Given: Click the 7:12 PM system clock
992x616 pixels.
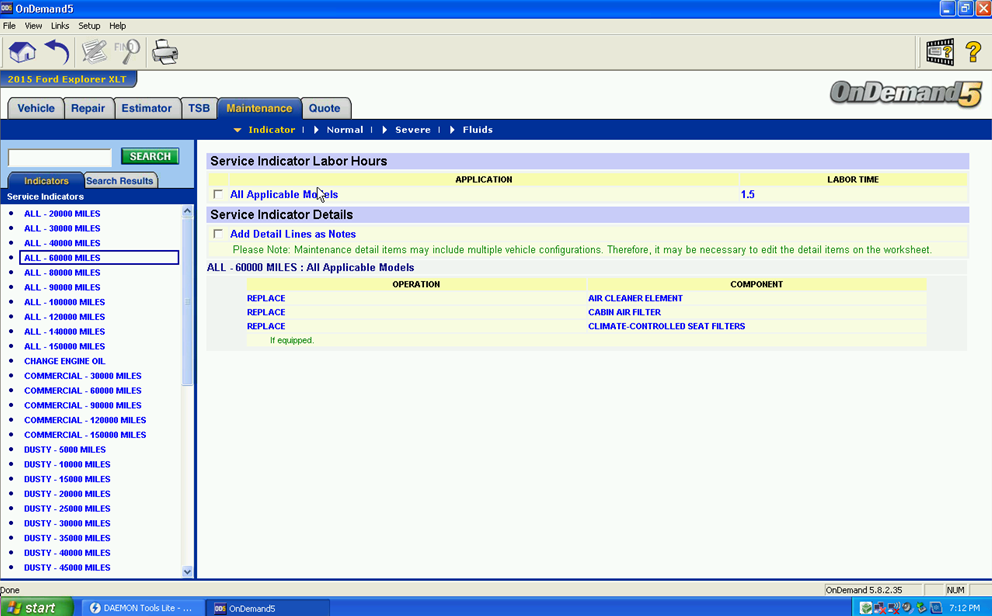Looking at the screenshot, I should click(x=964, y=608).
